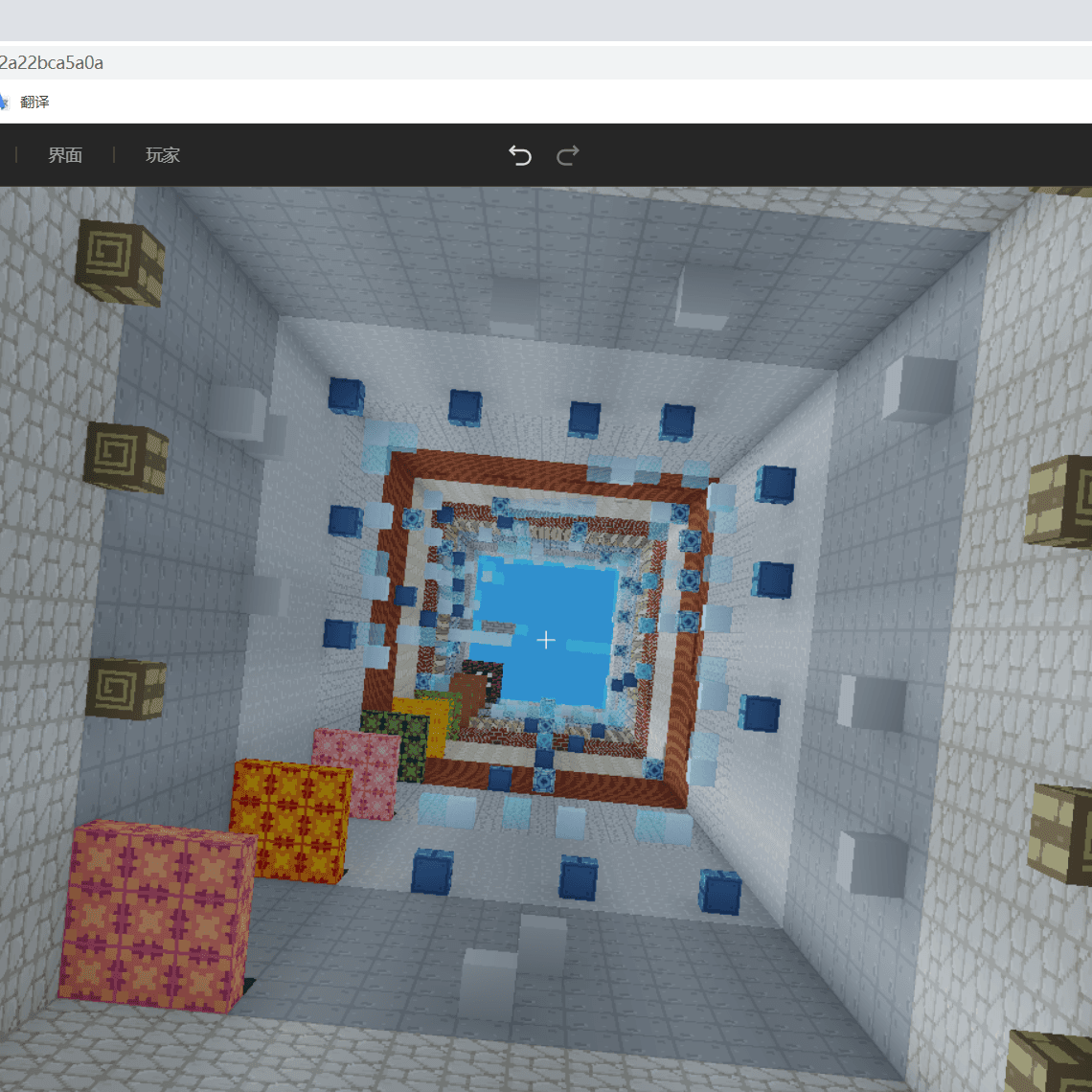This screenshot has height=1092, width=1092.
Task: Open the 界面 menu
Action: (x=65, y=154)
